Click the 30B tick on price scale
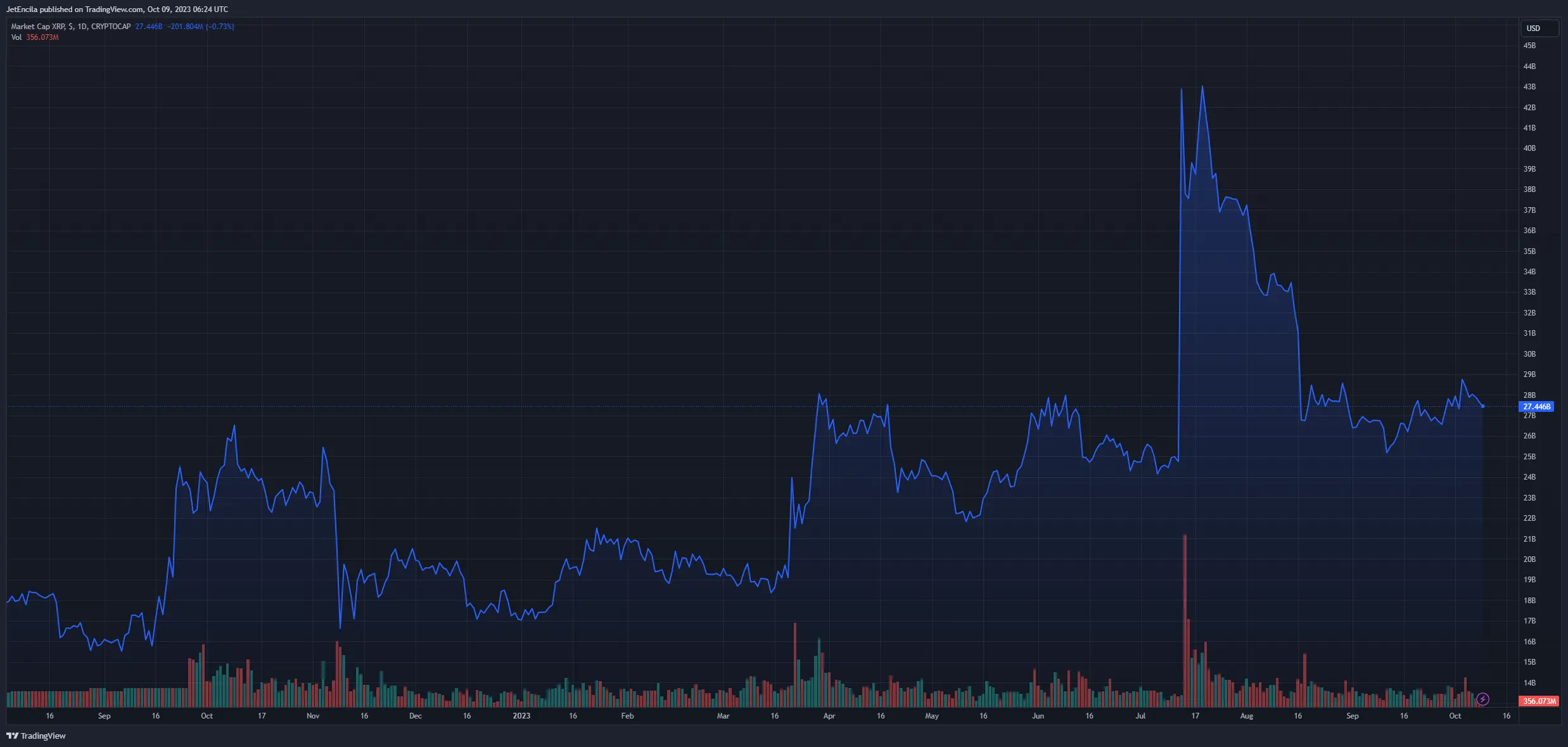This screenshot has height=747, width=1568. [x=1529, y=354]
